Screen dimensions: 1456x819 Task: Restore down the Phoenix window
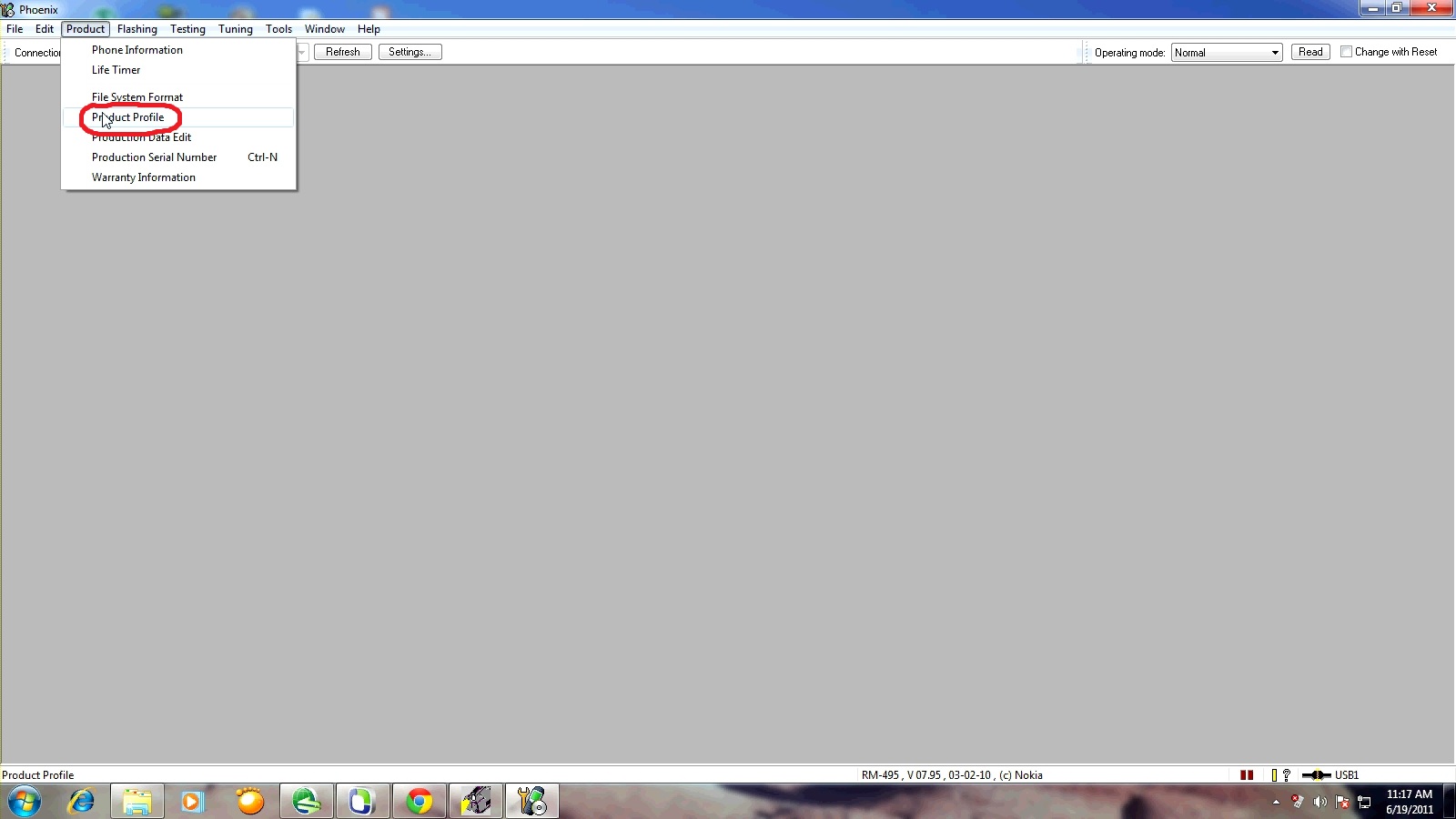tap(1397, 8)
